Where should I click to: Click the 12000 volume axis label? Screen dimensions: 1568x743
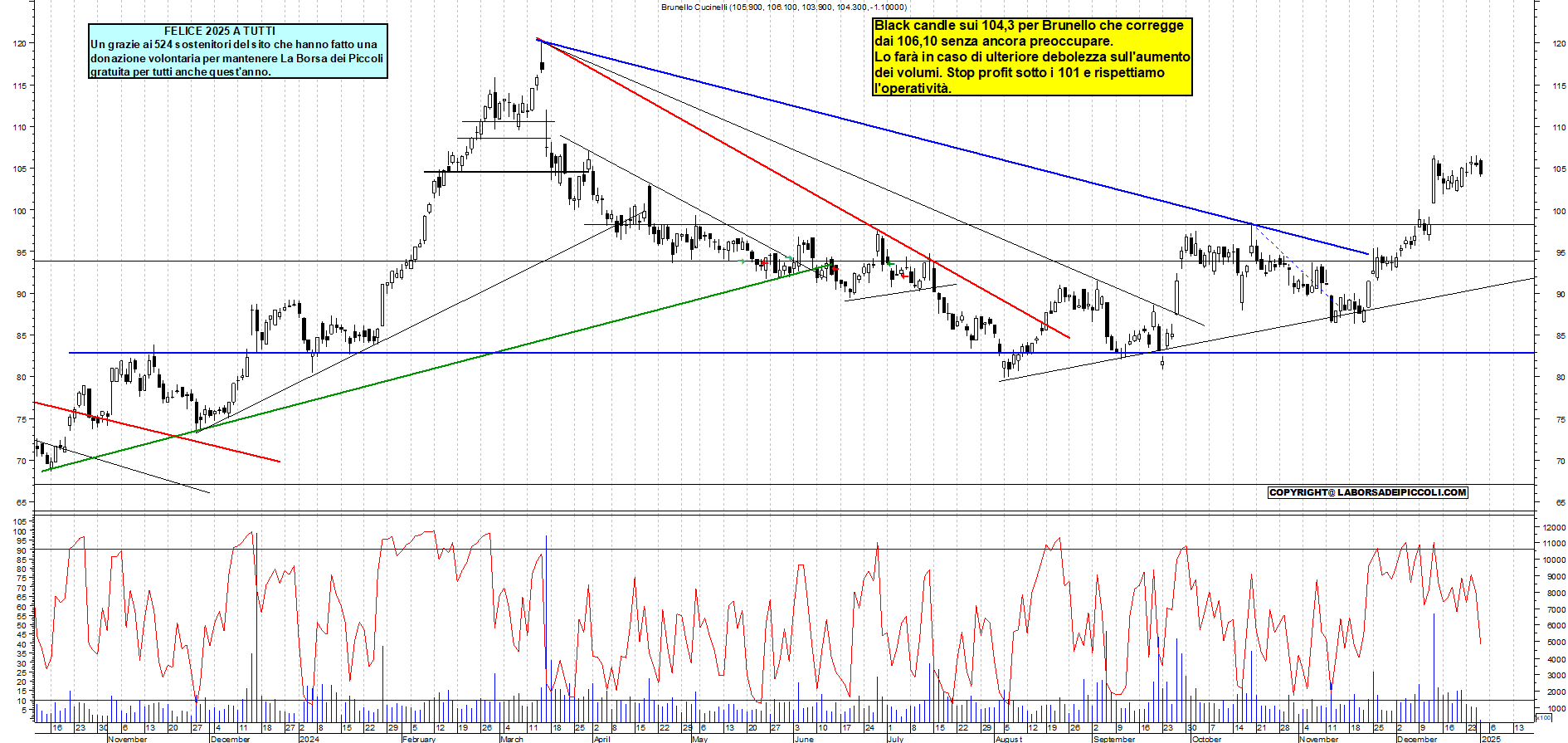[1554, 527]
